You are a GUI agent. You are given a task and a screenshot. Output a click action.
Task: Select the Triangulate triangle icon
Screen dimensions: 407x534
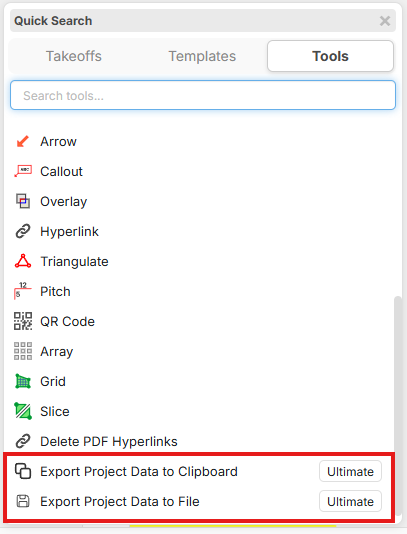[23, 262]
